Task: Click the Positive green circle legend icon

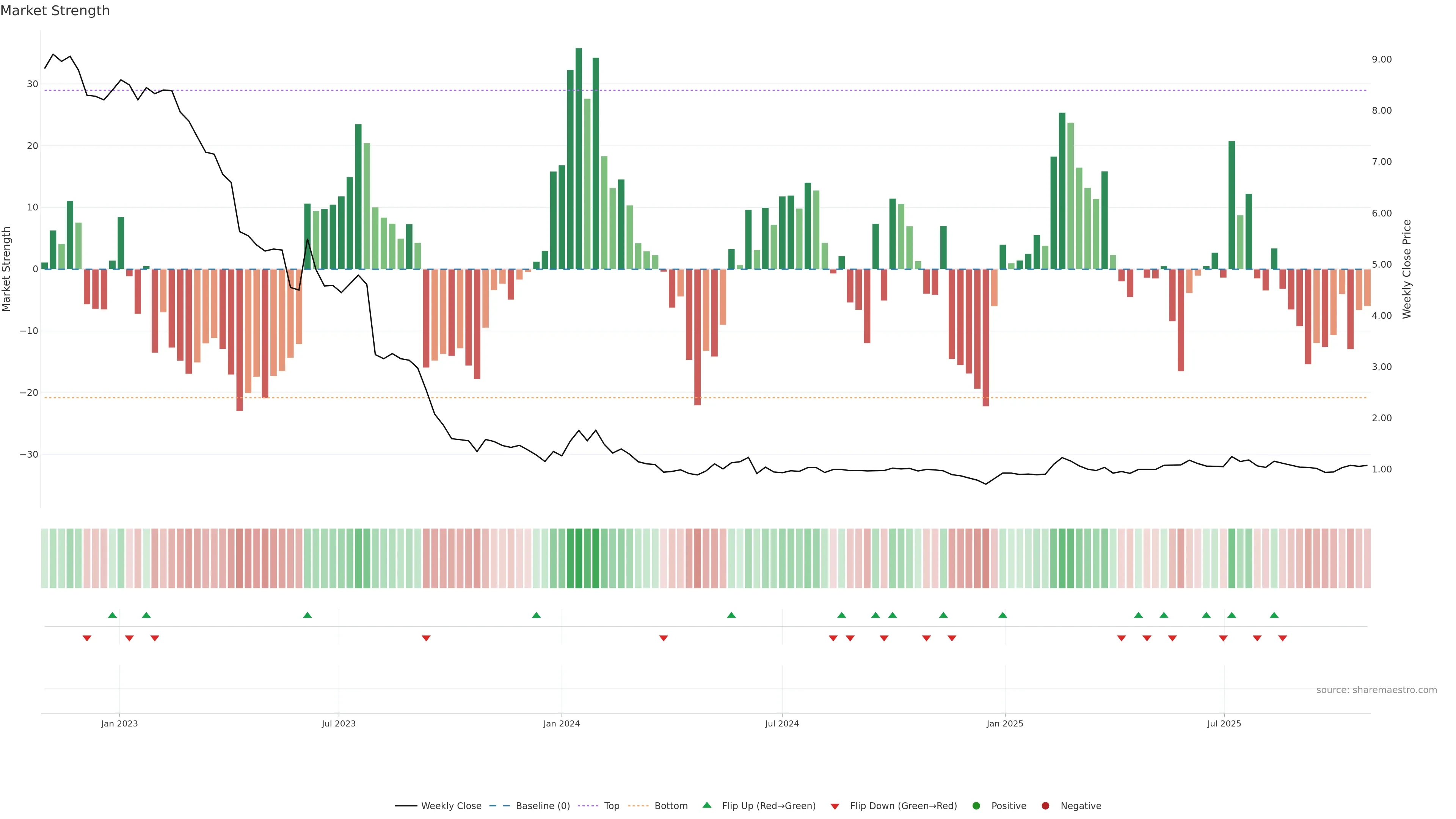Action: (x=976, y=806)
